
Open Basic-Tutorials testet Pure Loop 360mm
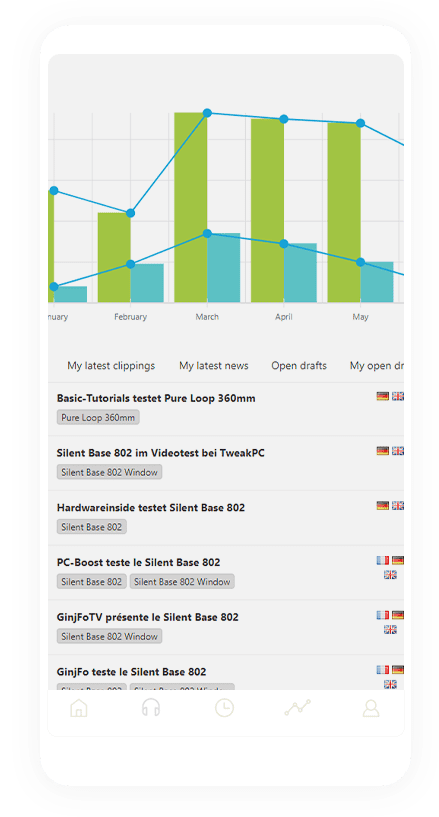pyautogui.click(x=156, y=399)
